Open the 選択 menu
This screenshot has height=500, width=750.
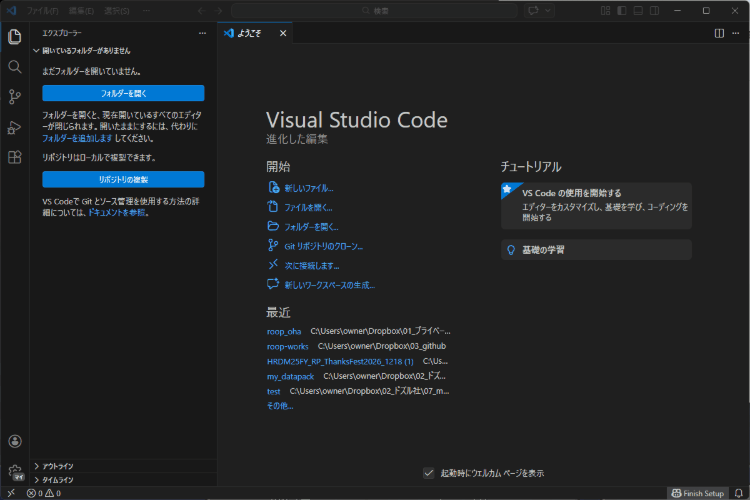[x=117, y=11]
